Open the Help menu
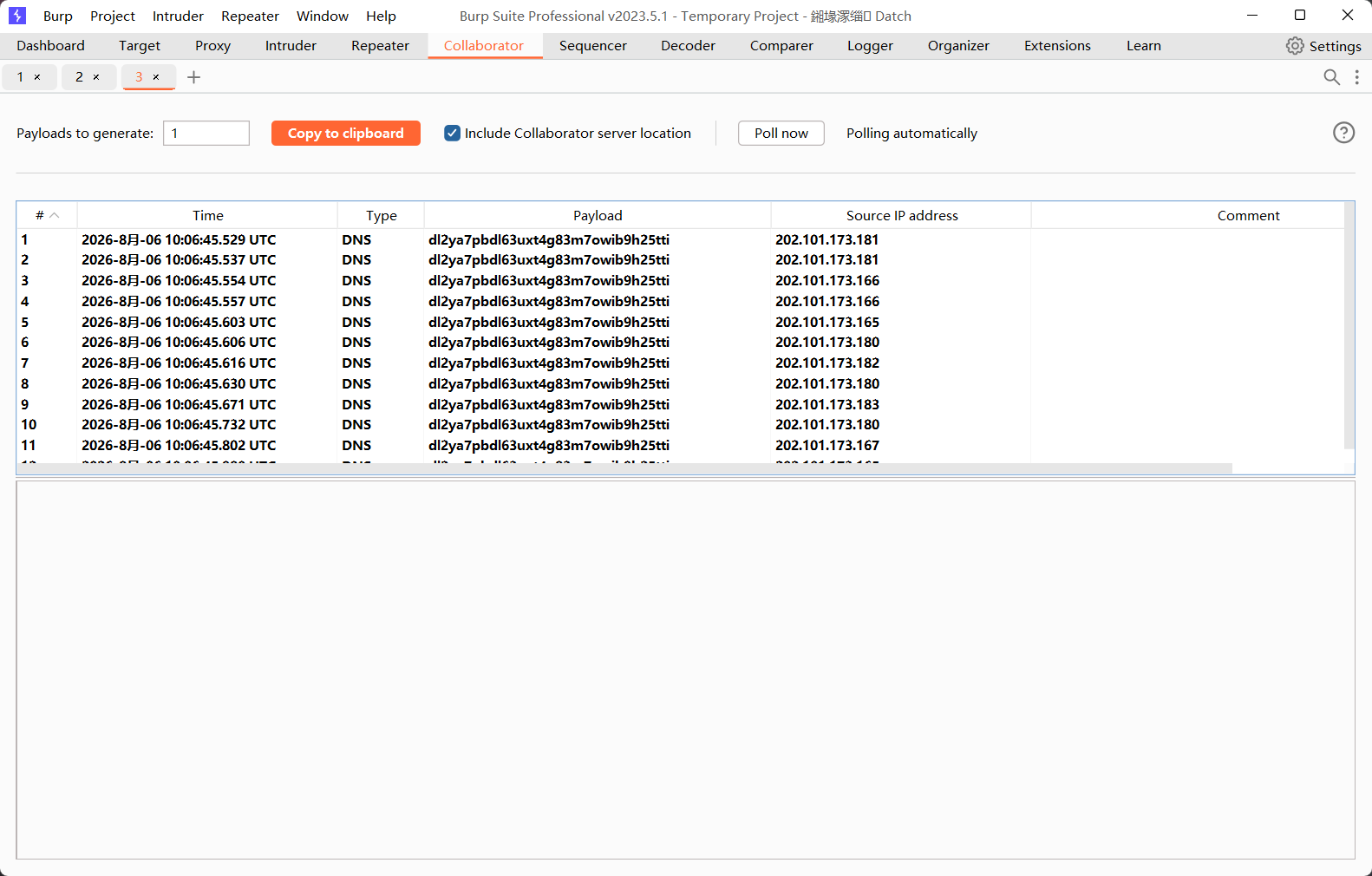Viewport: 1372px width, 876px height. (381, 16)
